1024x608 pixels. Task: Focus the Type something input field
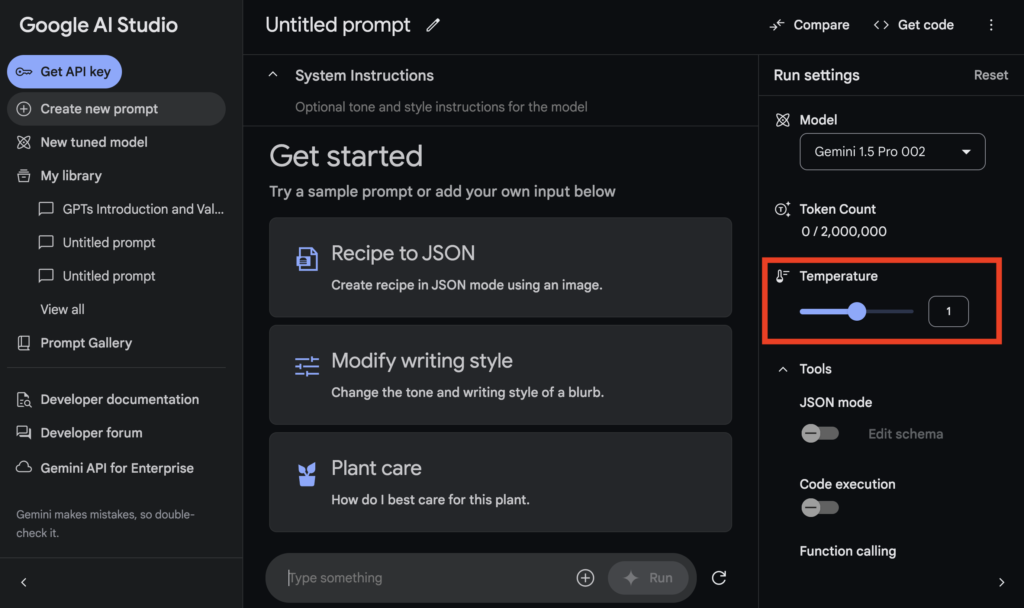(x=424, y=578)
